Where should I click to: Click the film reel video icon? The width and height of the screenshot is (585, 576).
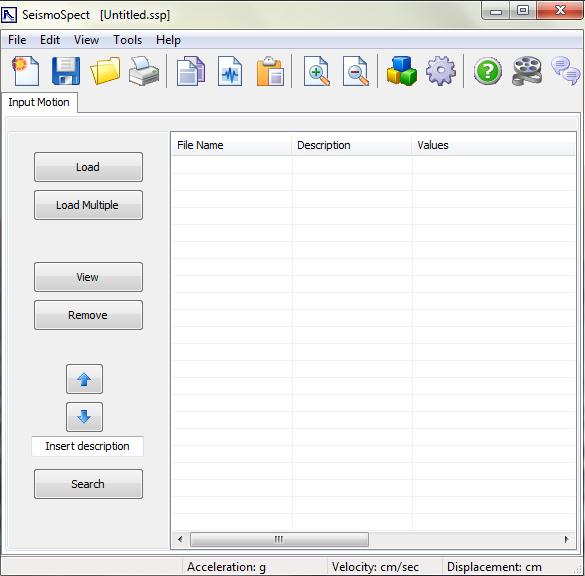tap(526, 71)
